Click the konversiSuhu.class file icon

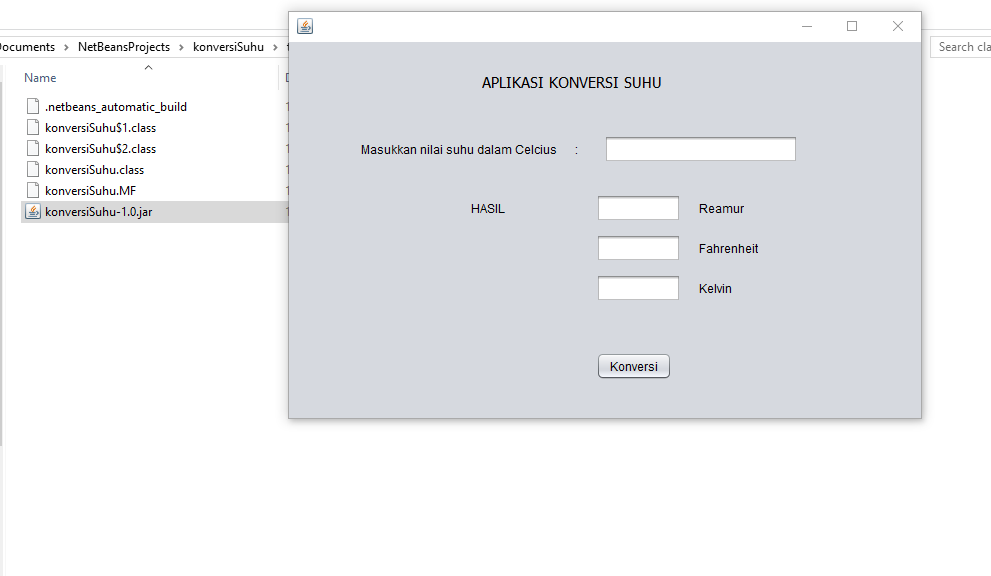click(33, 170)
